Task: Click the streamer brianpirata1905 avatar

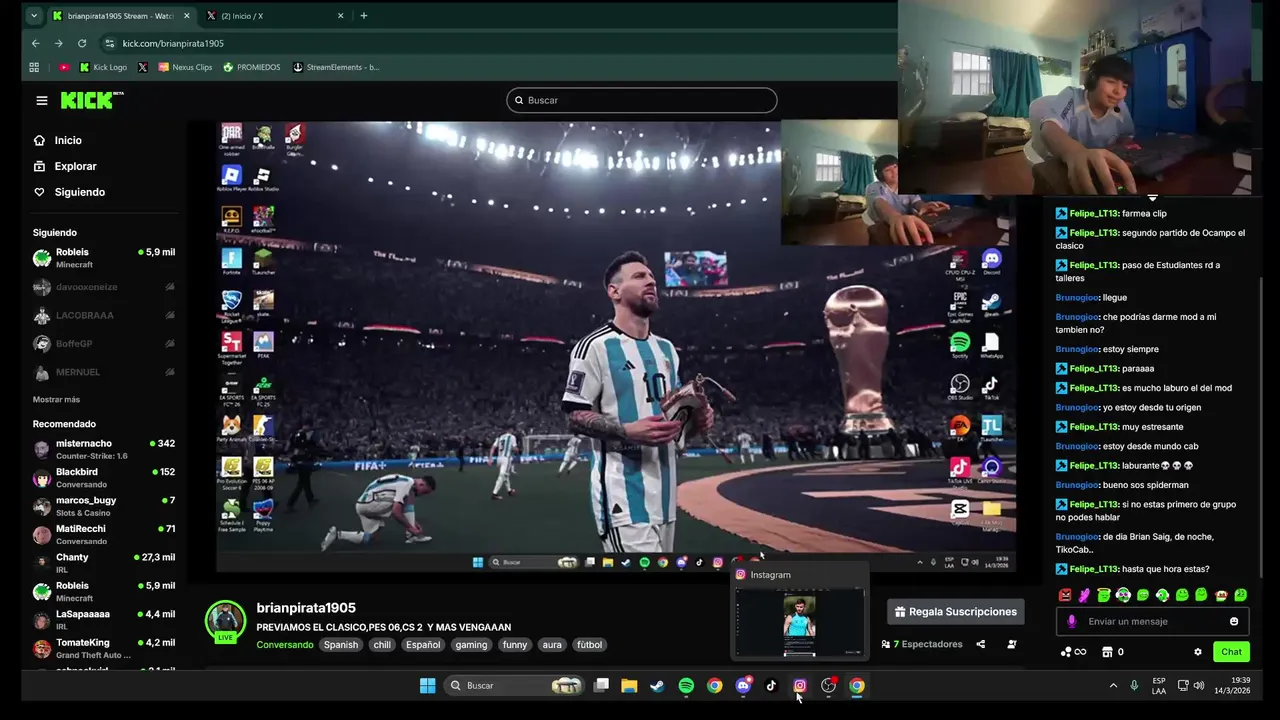Action: [225, 621]
